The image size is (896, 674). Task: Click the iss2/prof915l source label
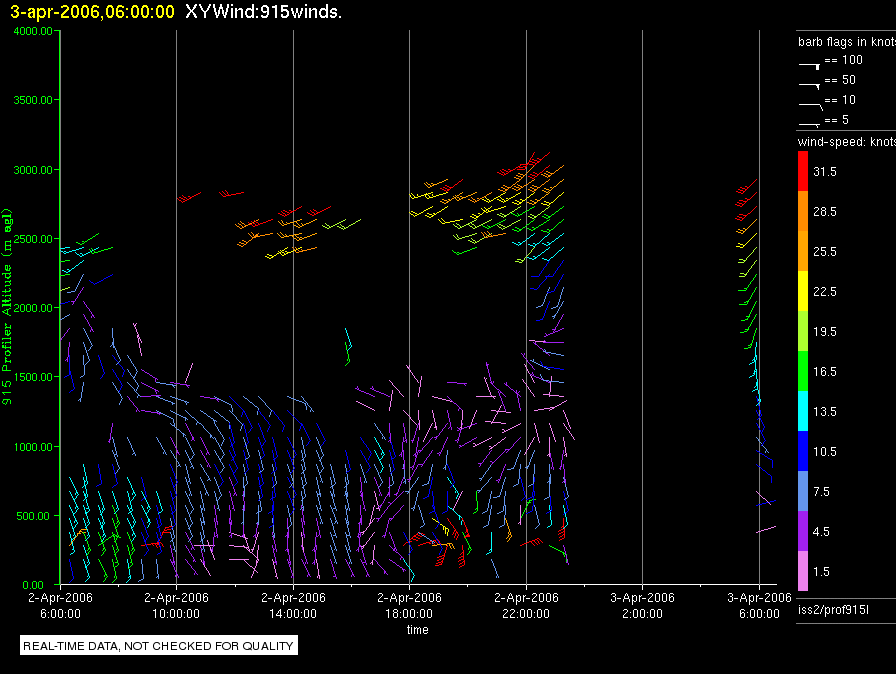[x=833, y=610]
